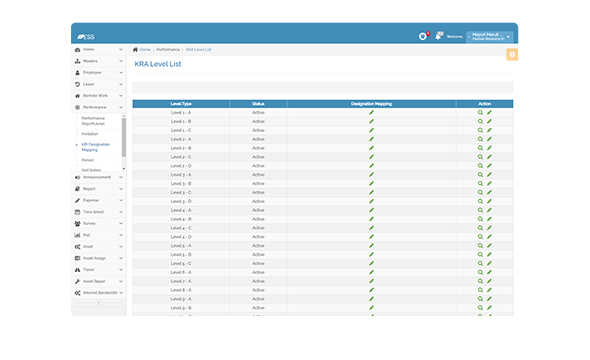Image resolution: width=590 pixels, height=360 pixels.
Task: Edit the Level 4 - B row
Action: coord(489,219)
